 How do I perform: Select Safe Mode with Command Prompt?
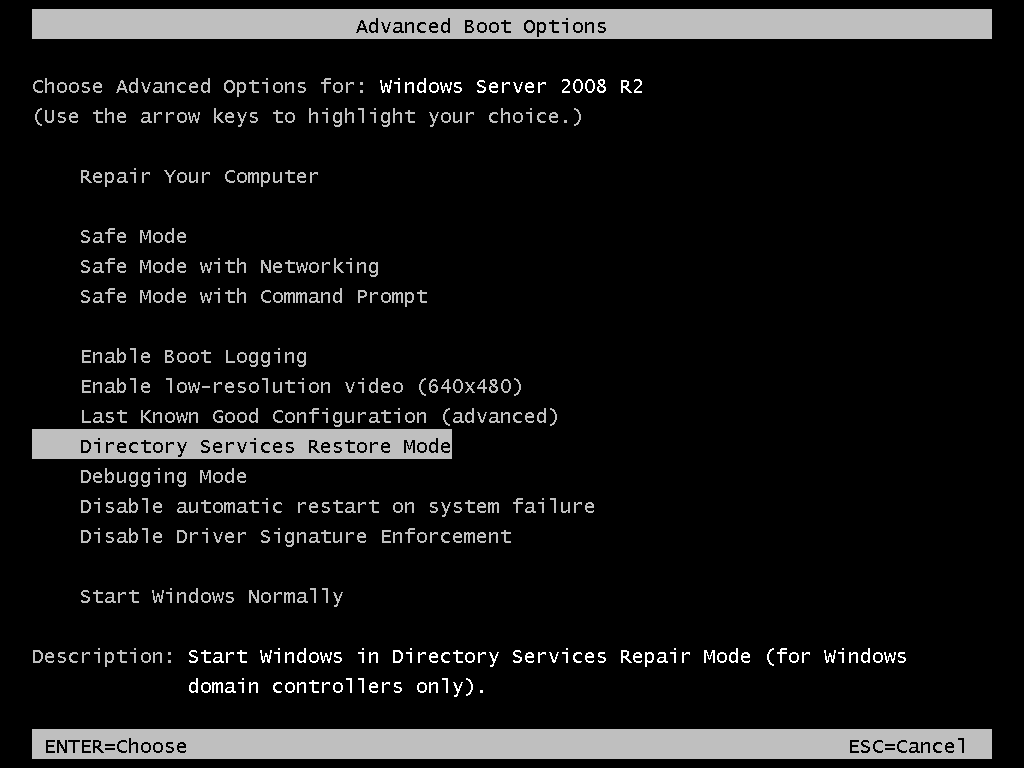point(253,296)
